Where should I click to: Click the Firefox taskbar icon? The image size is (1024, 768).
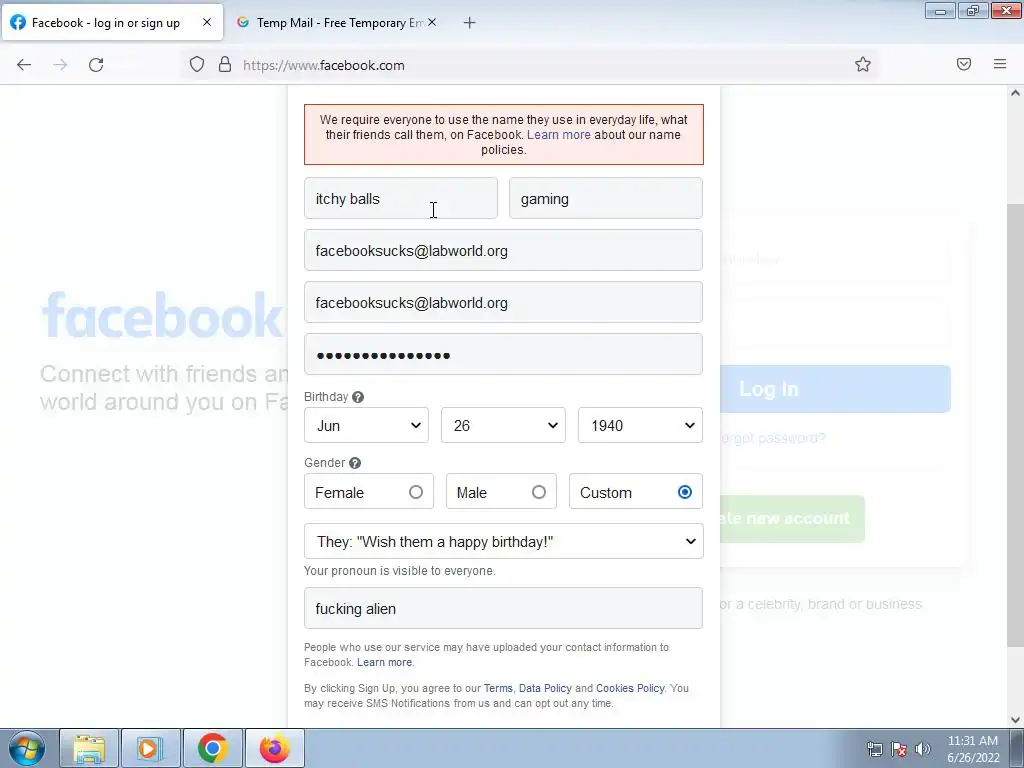[274, 748]
